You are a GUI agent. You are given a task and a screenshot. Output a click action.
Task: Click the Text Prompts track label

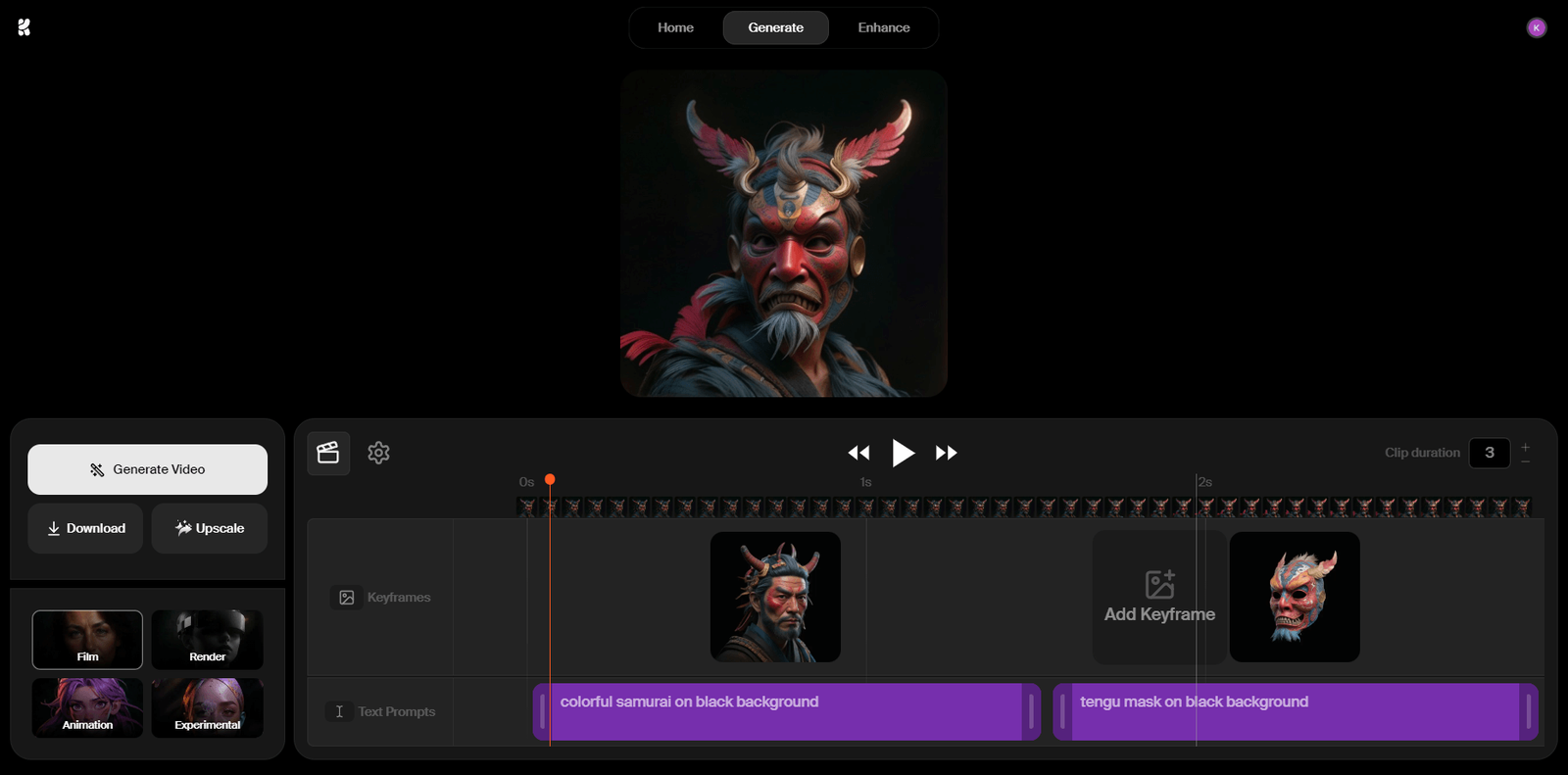[397, 711]
